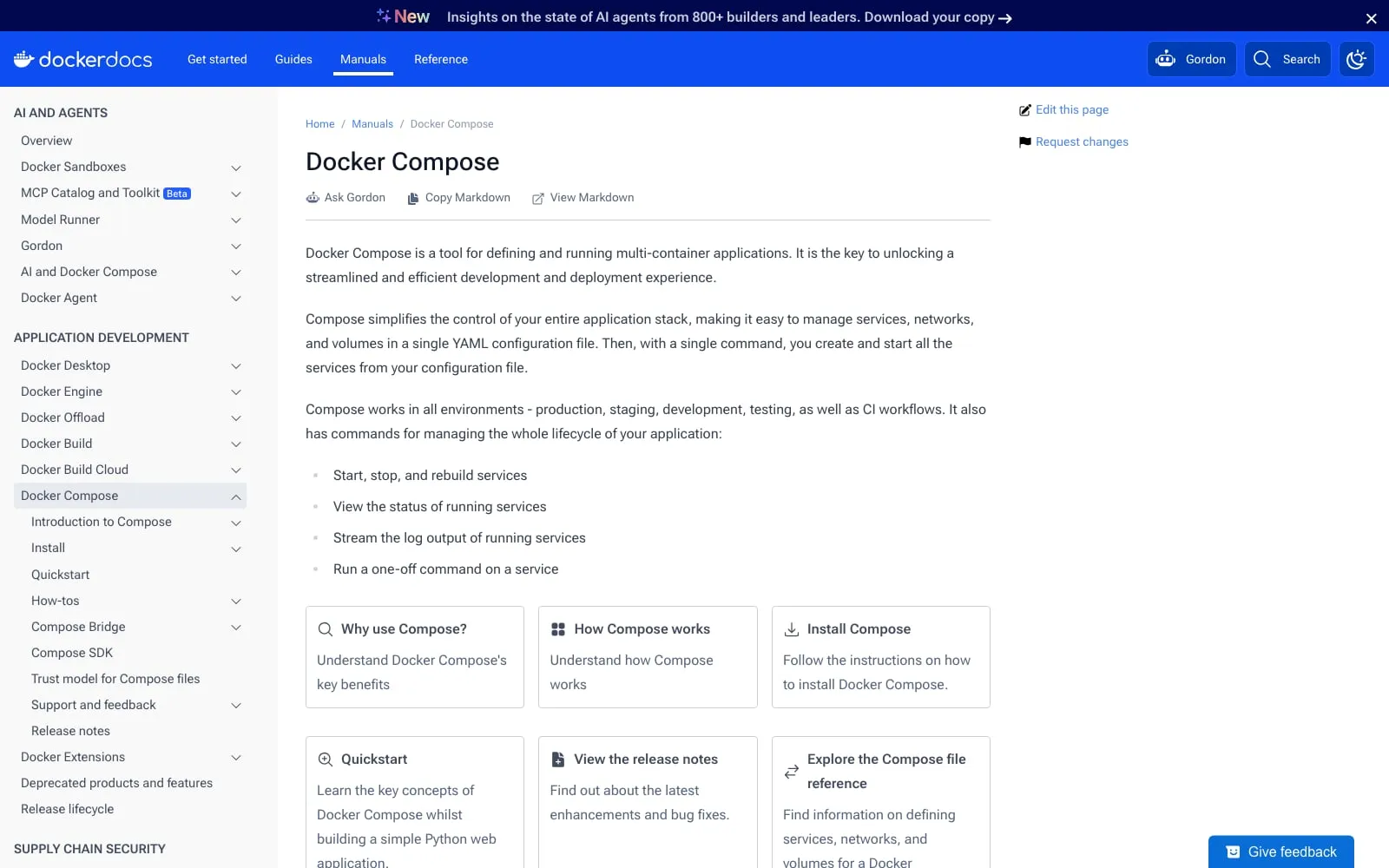This screenshot has width=1389, height=868.
Task: Click the release notes document icon
Action: point(558,759)
